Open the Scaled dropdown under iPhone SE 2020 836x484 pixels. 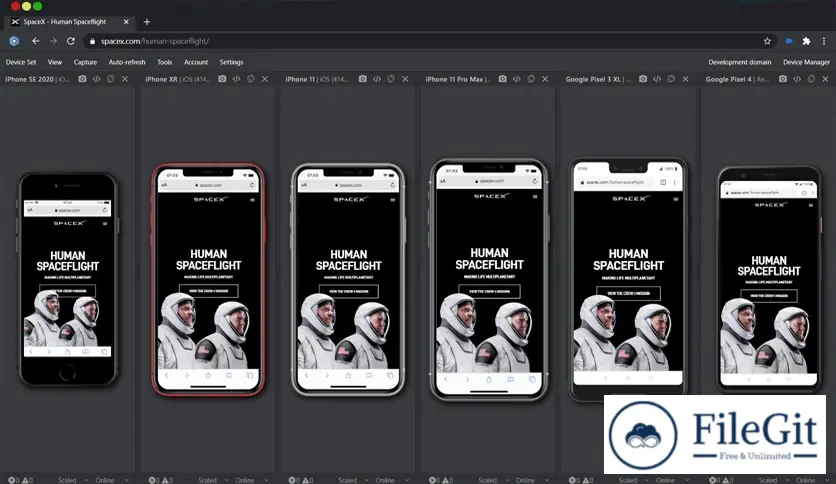(74, 480)
